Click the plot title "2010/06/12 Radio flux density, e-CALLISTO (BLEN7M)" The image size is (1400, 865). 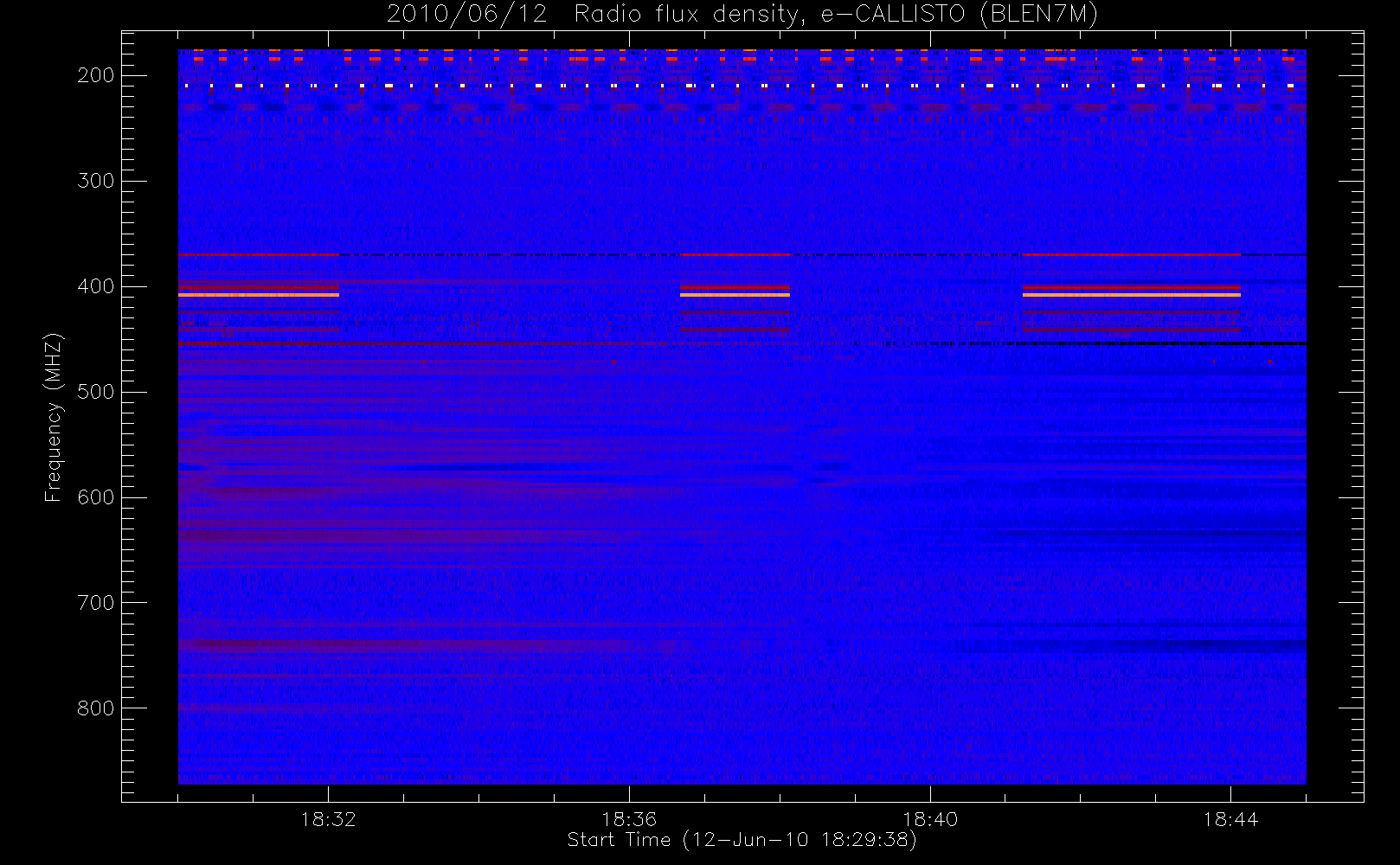742,15
